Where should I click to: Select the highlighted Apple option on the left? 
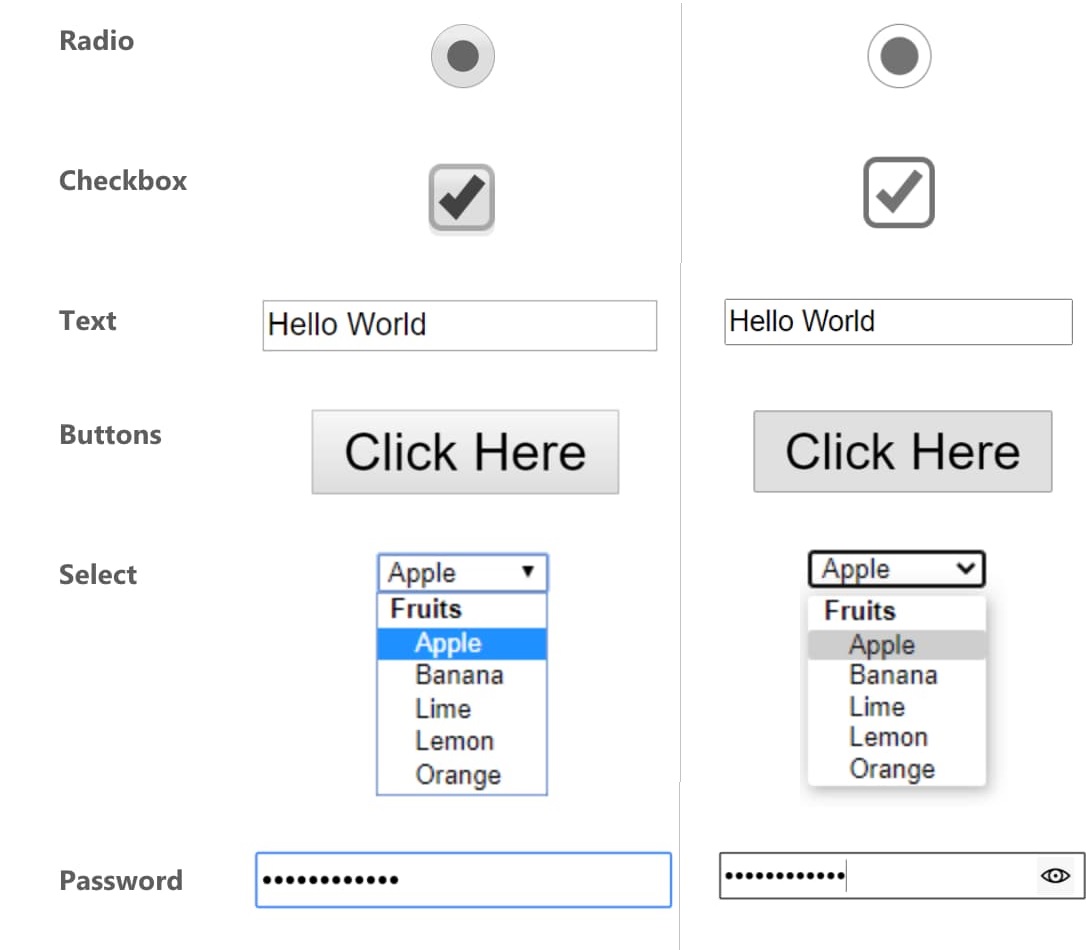459,643
